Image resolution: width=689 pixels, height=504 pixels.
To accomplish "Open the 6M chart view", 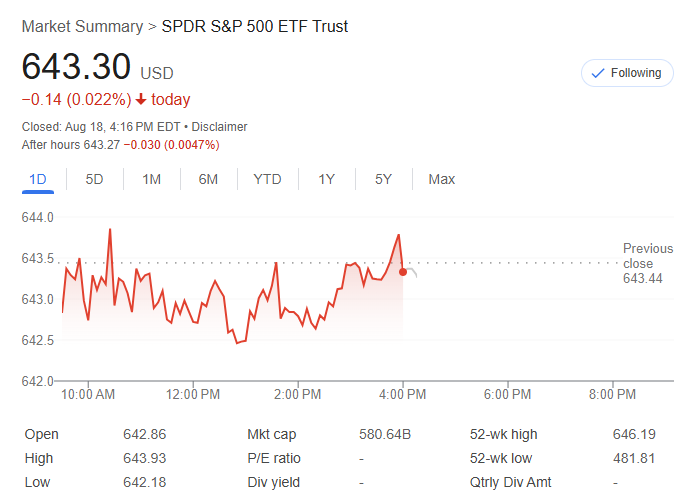I will point(208,179).
